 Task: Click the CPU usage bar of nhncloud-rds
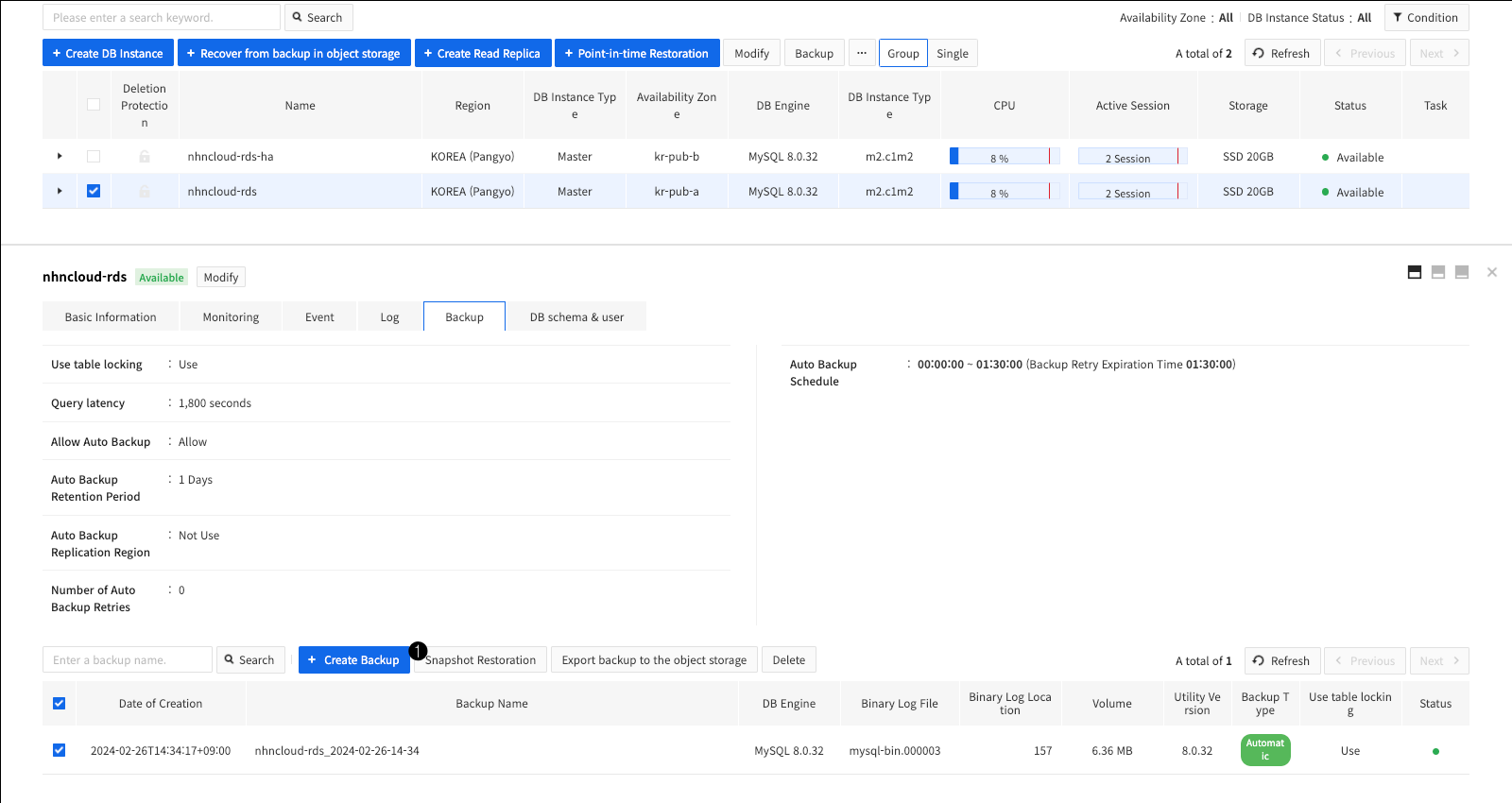pyautogui.click(x=1005, y=192)
